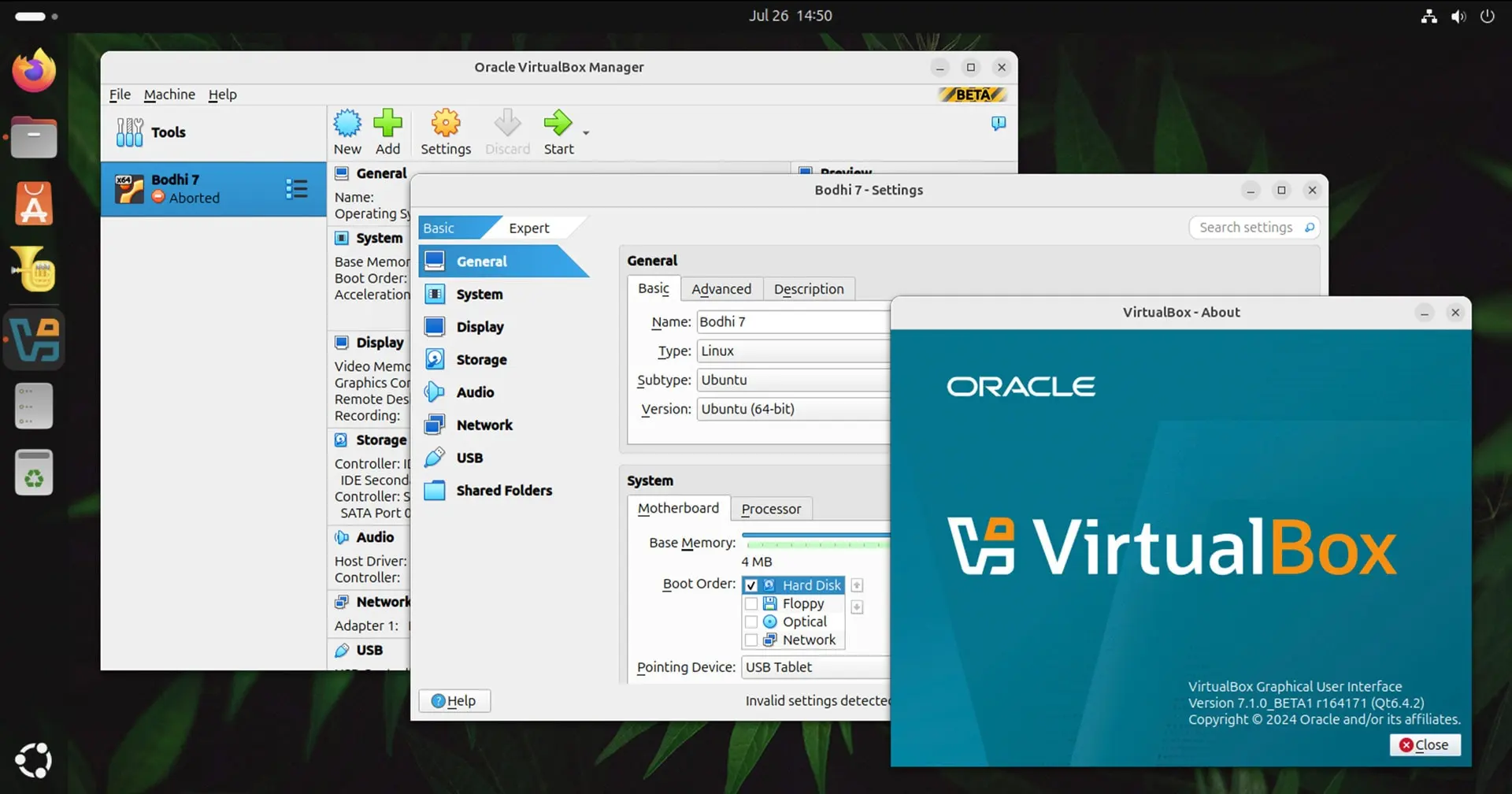Click the Help button in Settings dialog
The height and width of the screenshot is (794, 1512).
pyautogui.click(x=454, y=700)
